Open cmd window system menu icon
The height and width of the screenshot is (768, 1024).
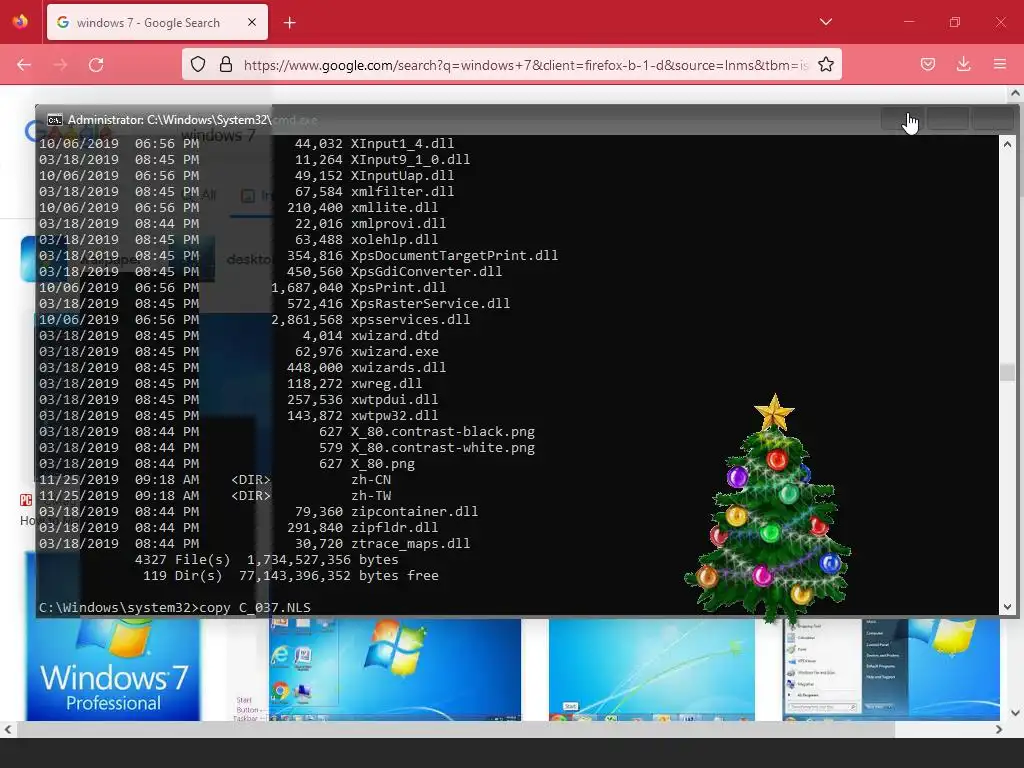(55, 120)
